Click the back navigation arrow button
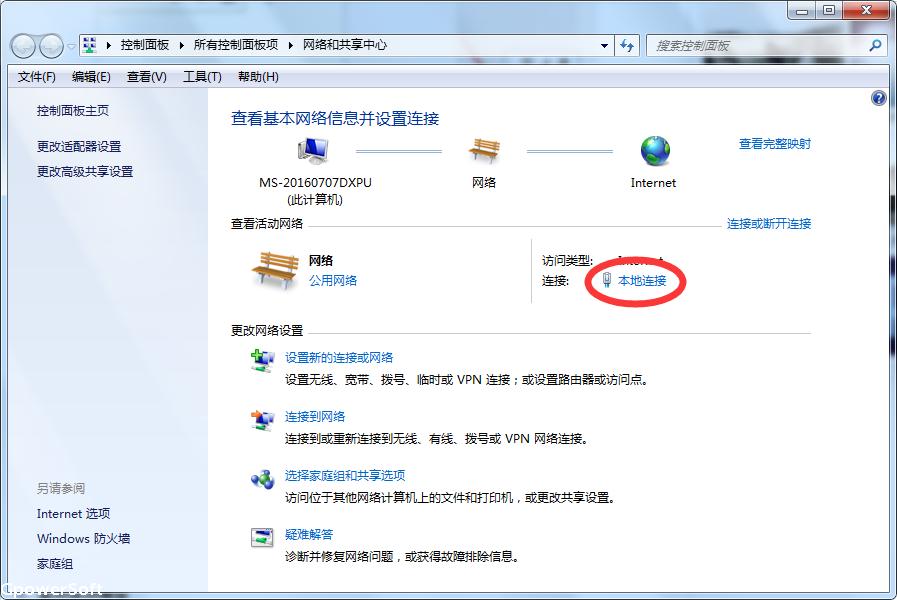The image size is (897, 600). [23, 46]
